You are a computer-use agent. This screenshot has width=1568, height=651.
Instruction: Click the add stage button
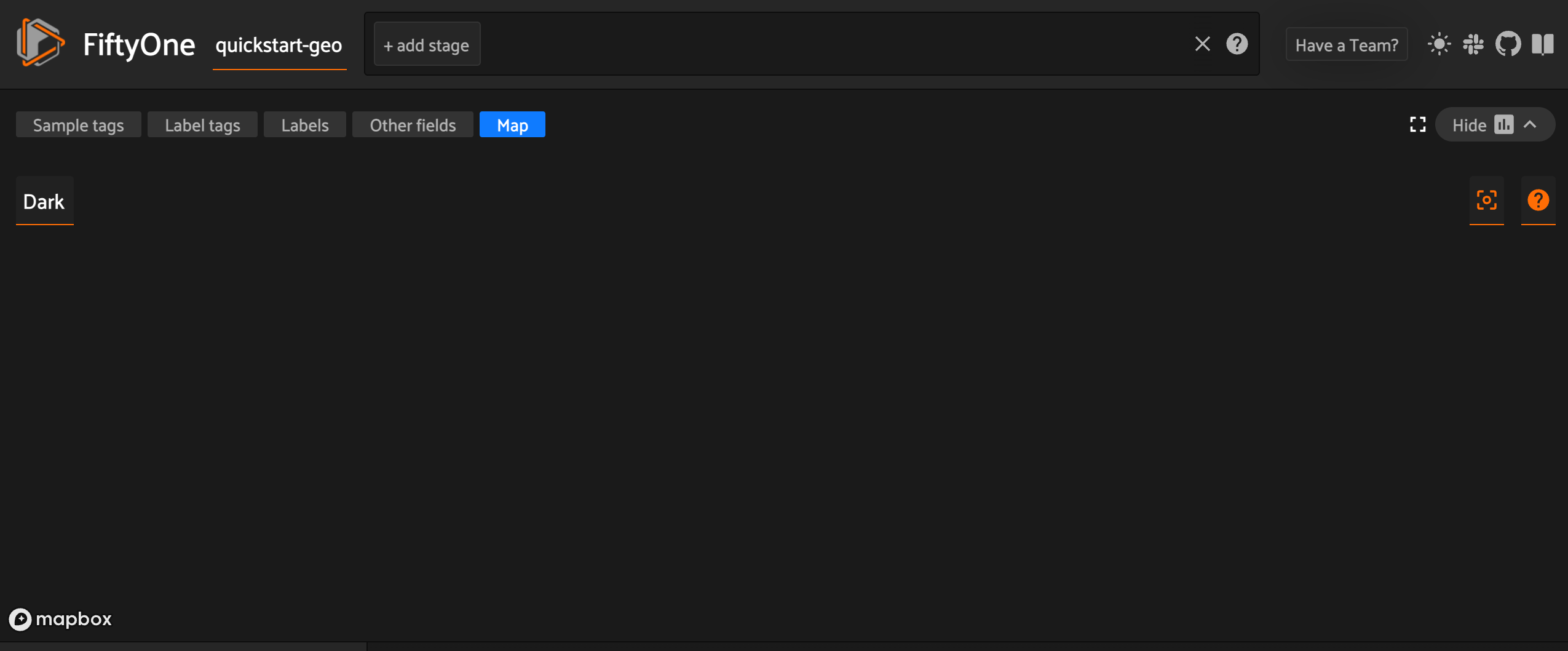click(426, 44)
